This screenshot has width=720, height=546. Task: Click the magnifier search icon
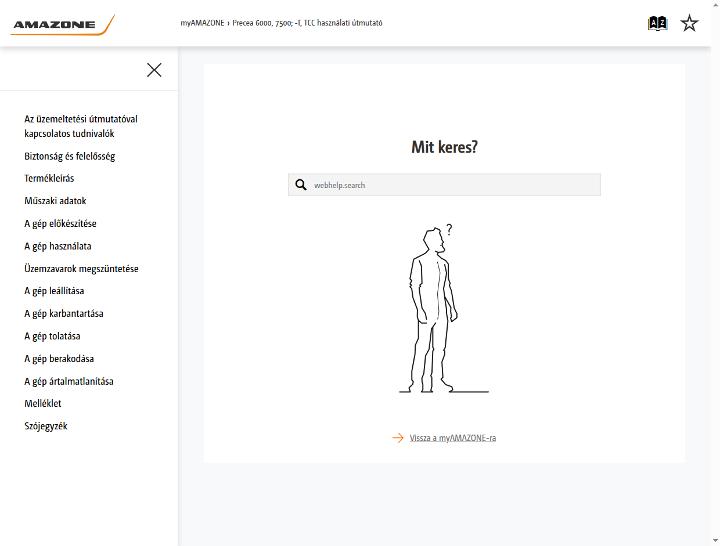pos(301,185)
